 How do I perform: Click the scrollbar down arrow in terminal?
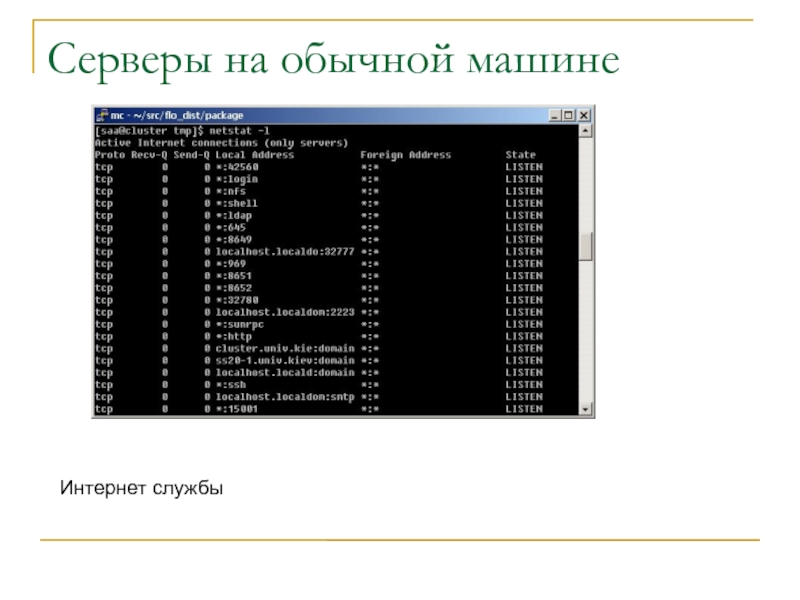587,409
